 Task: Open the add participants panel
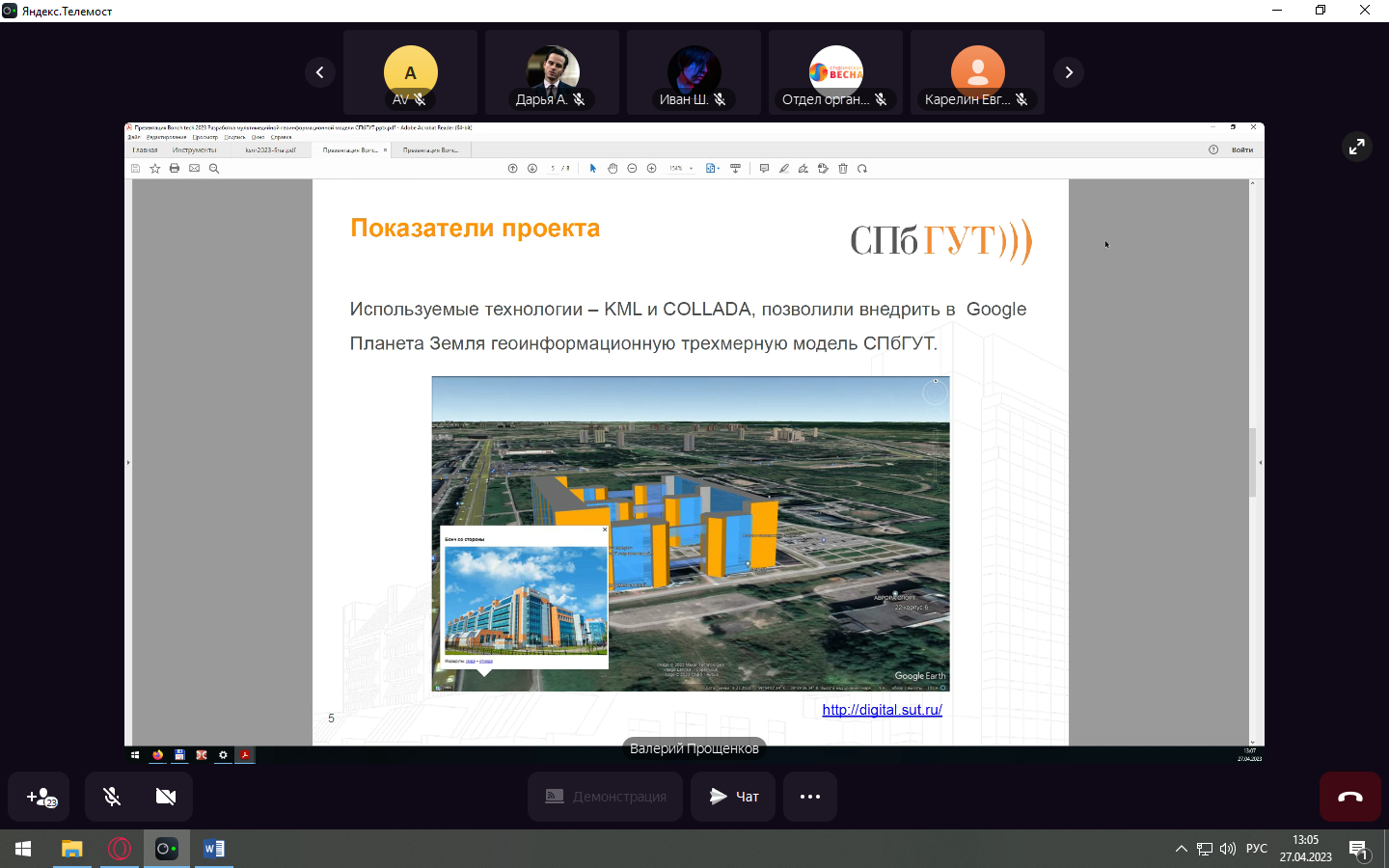pos(41,797)
